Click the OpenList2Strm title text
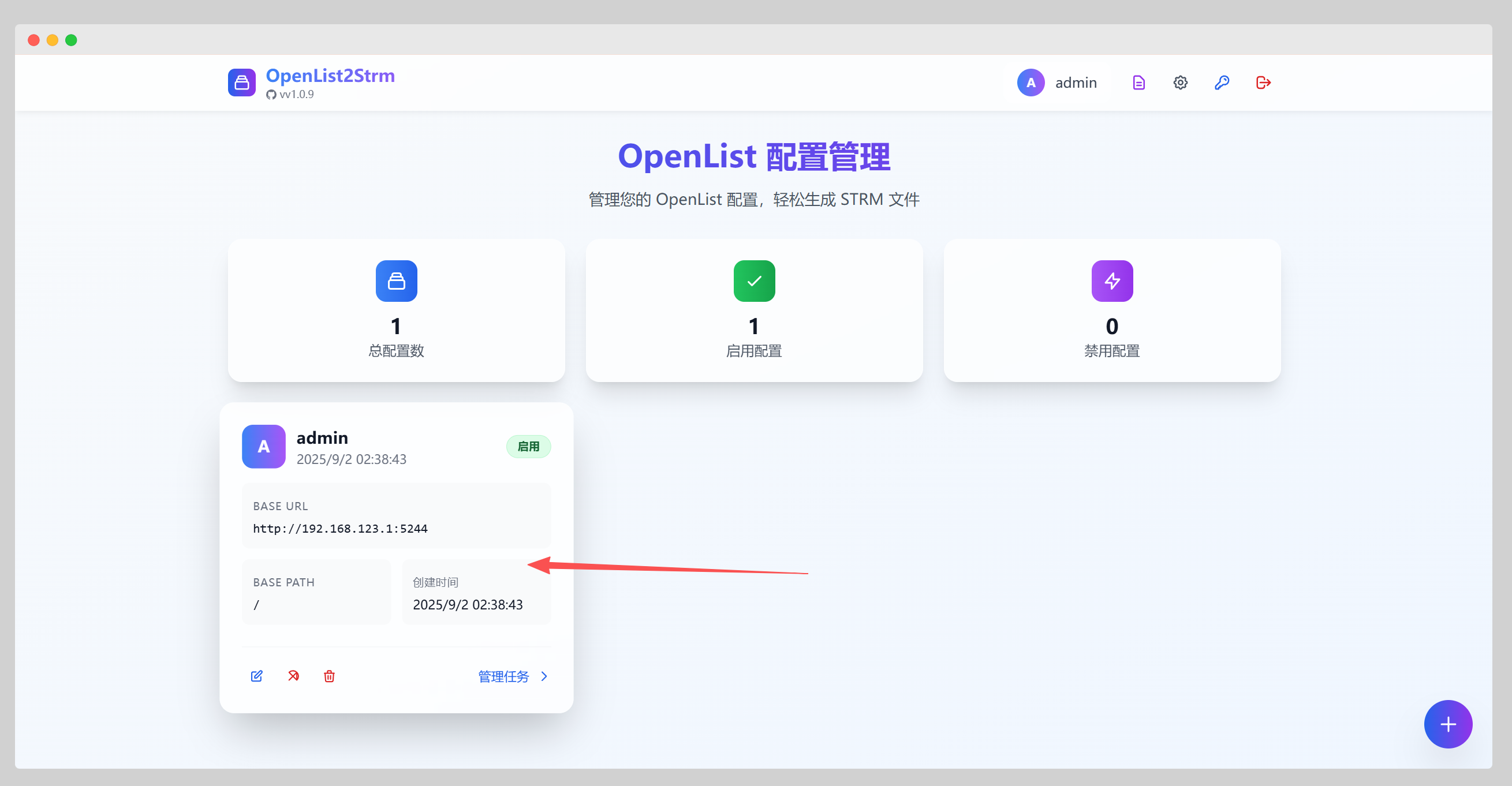 (330, 76)
